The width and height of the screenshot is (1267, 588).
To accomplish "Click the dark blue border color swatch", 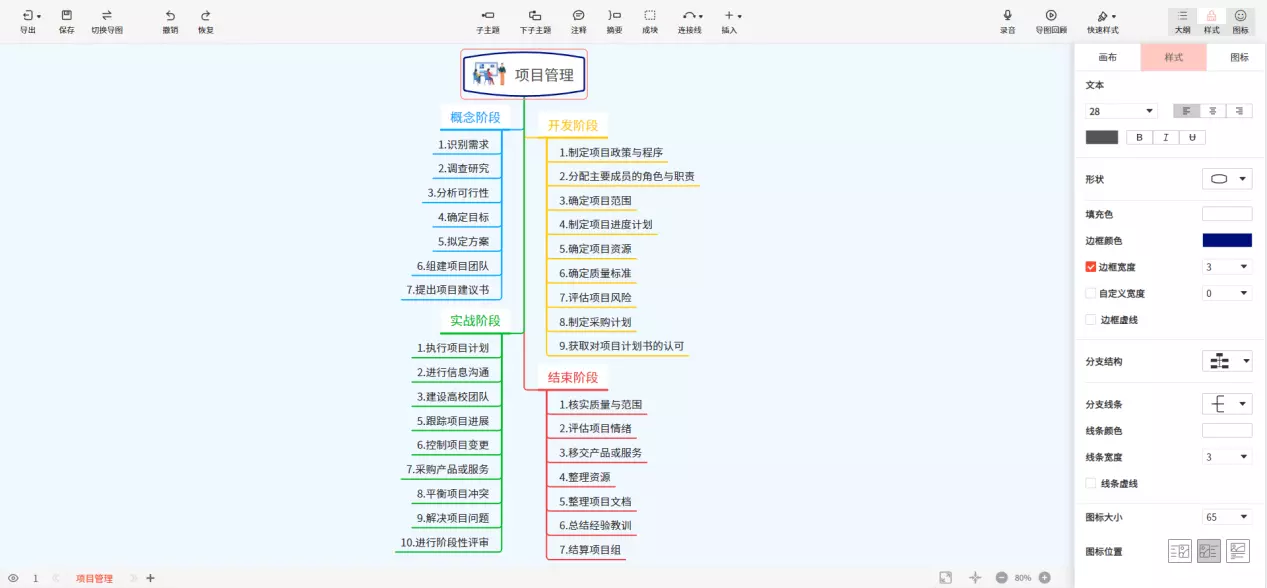I will pyautogui.click(x=1226, y=240).
